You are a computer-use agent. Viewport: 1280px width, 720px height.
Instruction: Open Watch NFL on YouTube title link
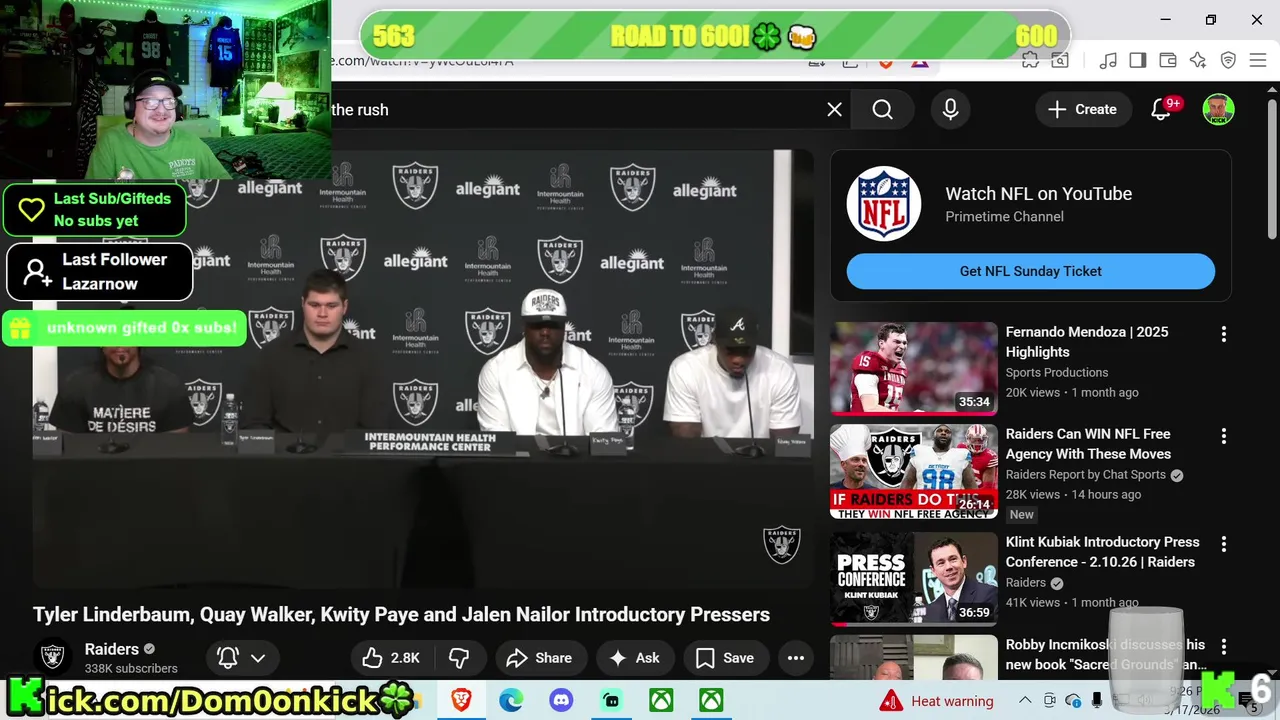pos(1039,194)
